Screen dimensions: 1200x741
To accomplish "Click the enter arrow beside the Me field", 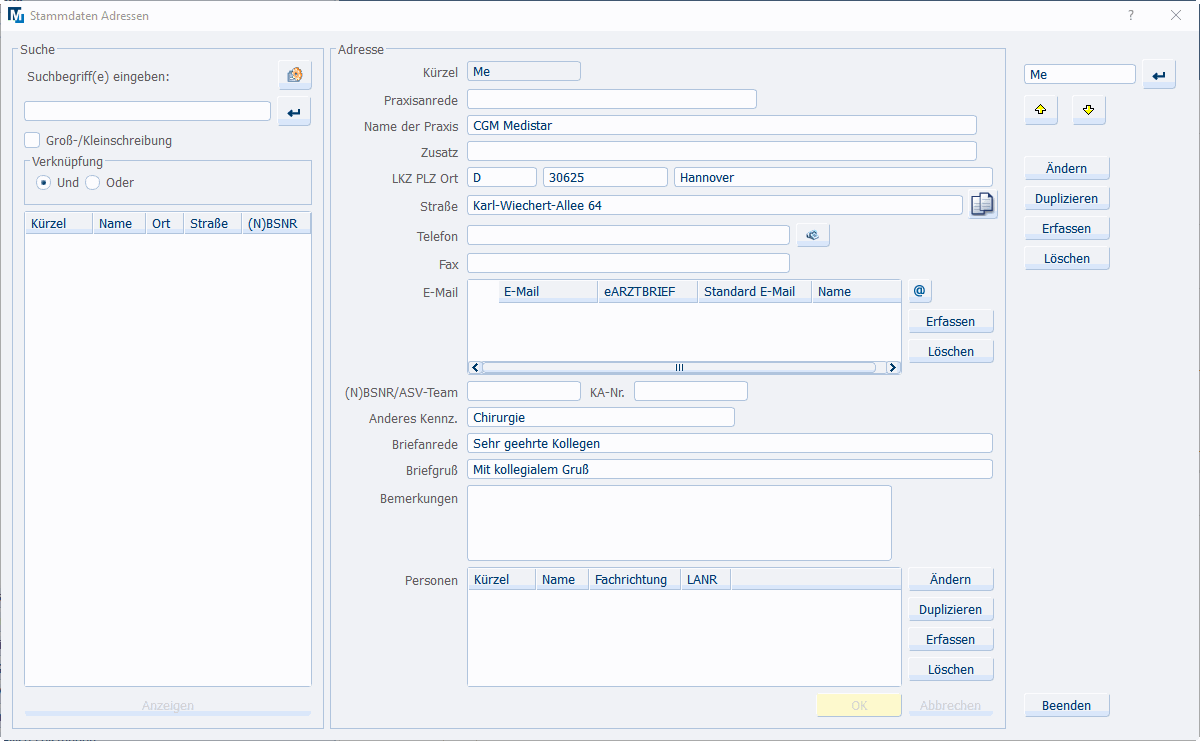I will pyautogui.click(x=1159, y=75).
